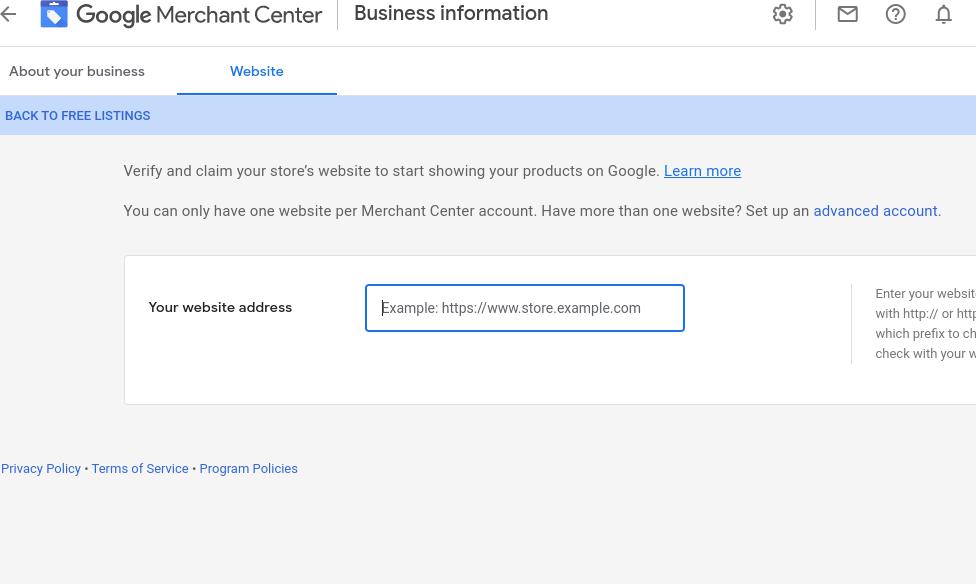This screenshot has height=584, width=976.
Task: Open the Terms of Service link
Action: [140, 468]
